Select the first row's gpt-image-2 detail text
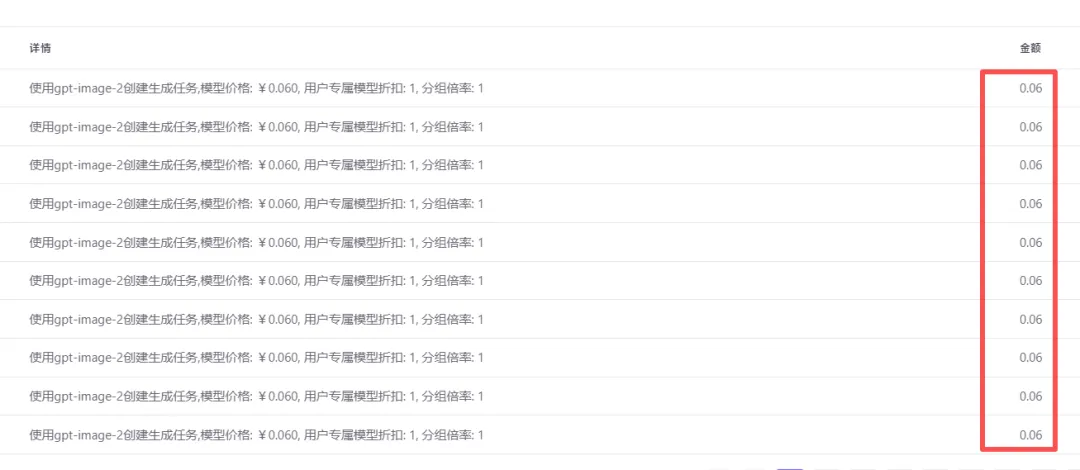The width and height of the screenshot is (1080, 470). click(256, 88)
